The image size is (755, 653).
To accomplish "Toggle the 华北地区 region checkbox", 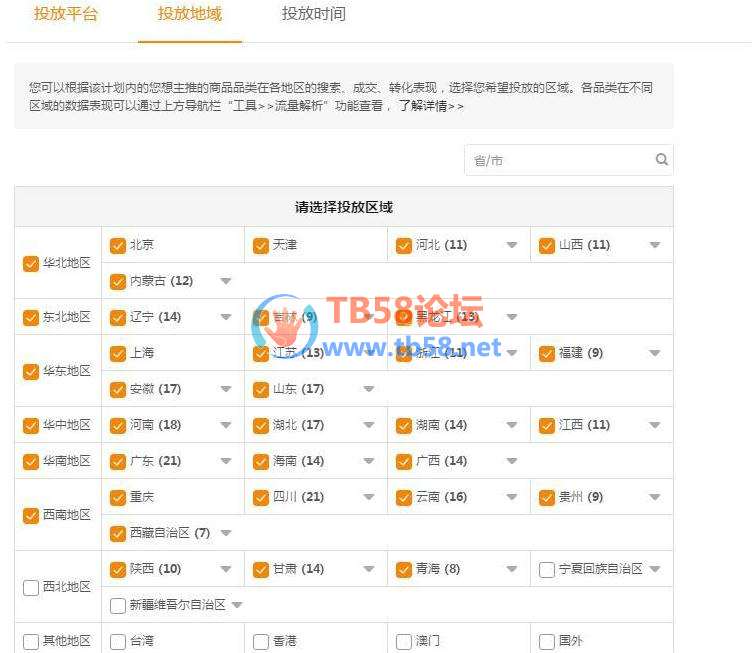I will click(x=31, y=264).
